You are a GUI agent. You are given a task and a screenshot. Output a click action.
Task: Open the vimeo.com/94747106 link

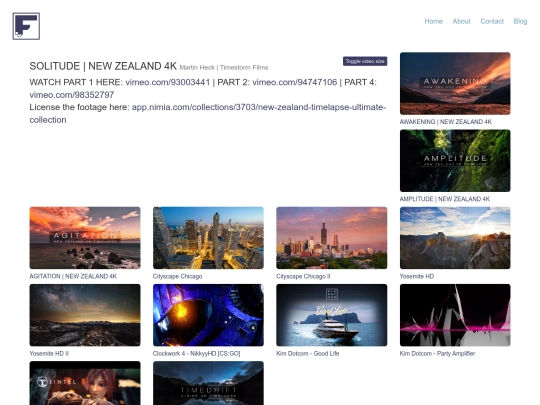click(x=294, y=82)
